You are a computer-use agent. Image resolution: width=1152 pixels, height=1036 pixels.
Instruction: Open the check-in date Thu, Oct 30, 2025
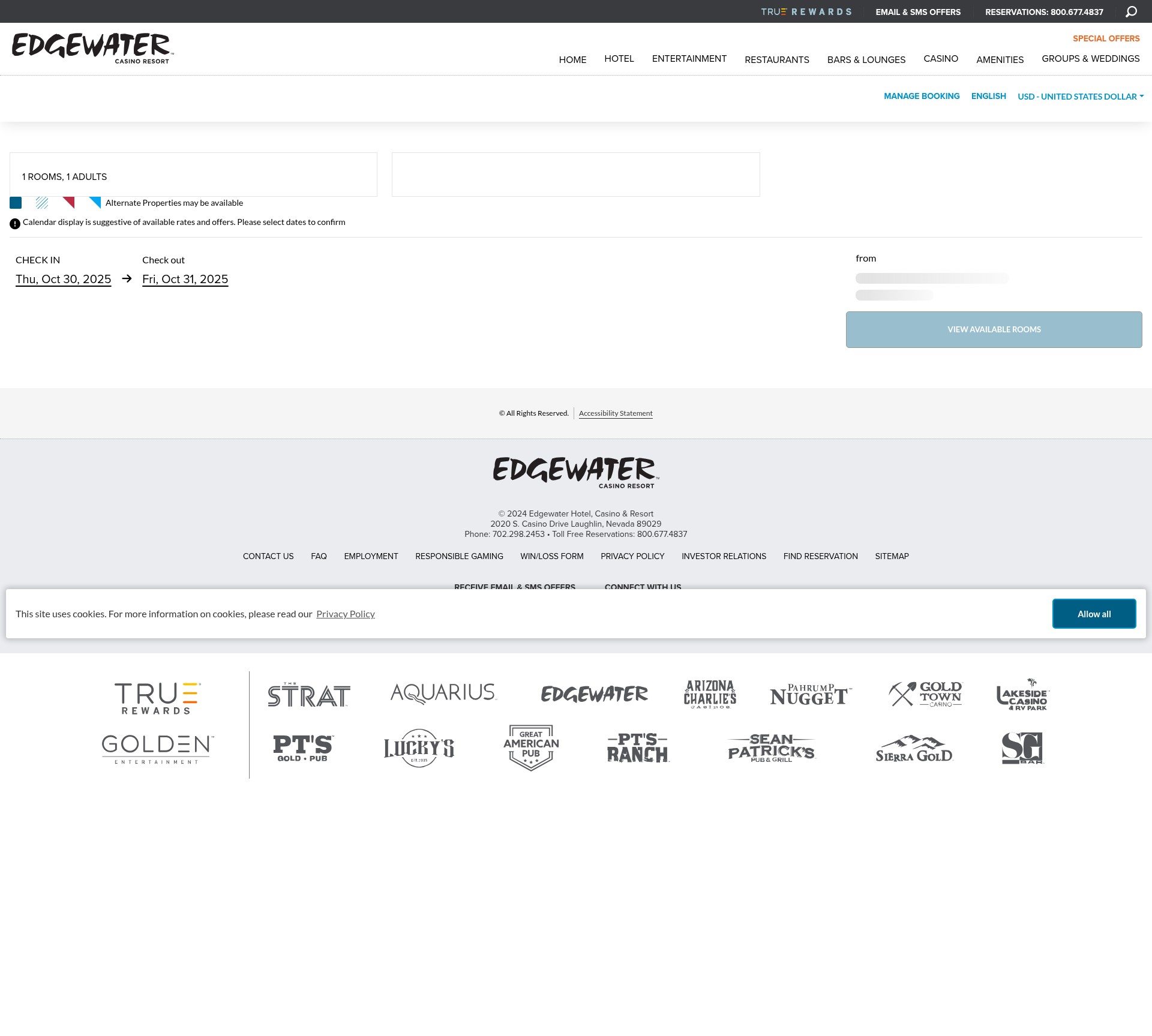click(64, 280)
